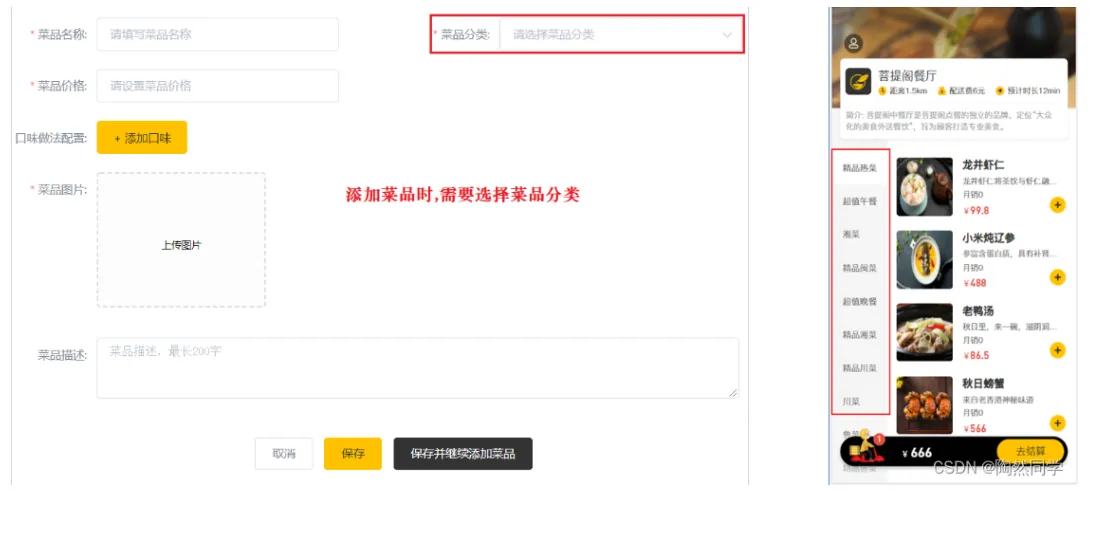This screenshot has height=536, width=1095.
Task: Click the ¥566 price
Action: [x=975, y=429]
